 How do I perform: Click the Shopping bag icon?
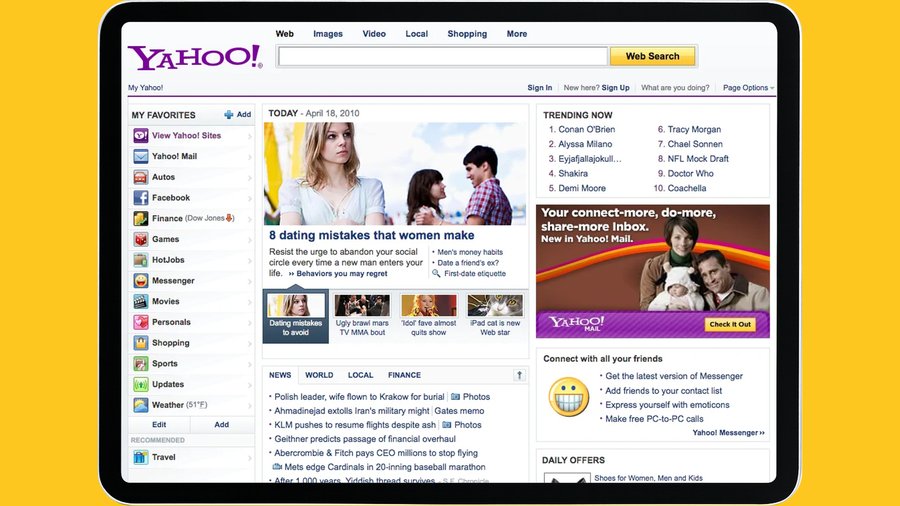coord(141,342)
